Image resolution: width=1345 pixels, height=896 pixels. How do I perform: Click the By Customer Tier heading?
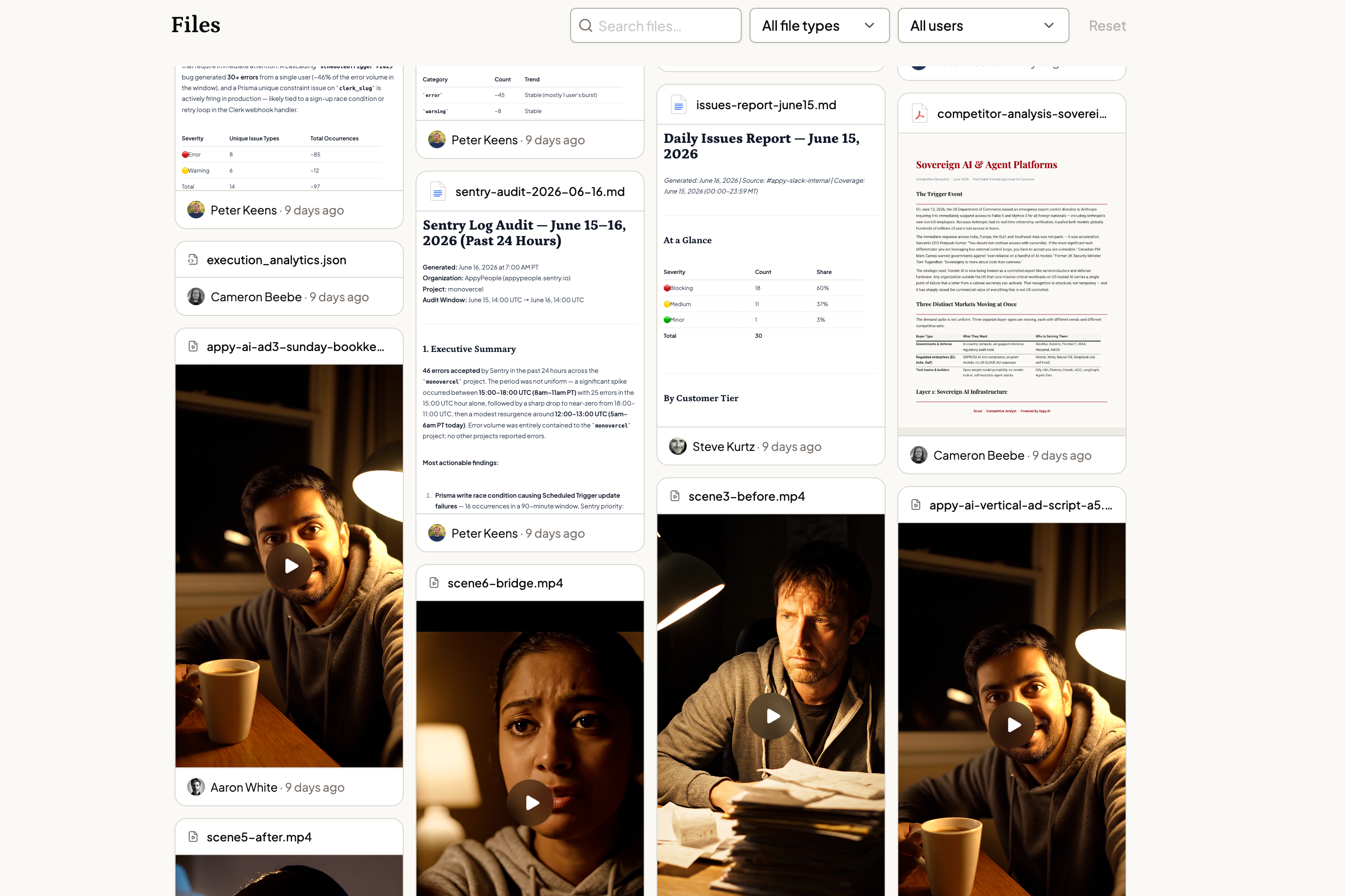coord(701,398)
